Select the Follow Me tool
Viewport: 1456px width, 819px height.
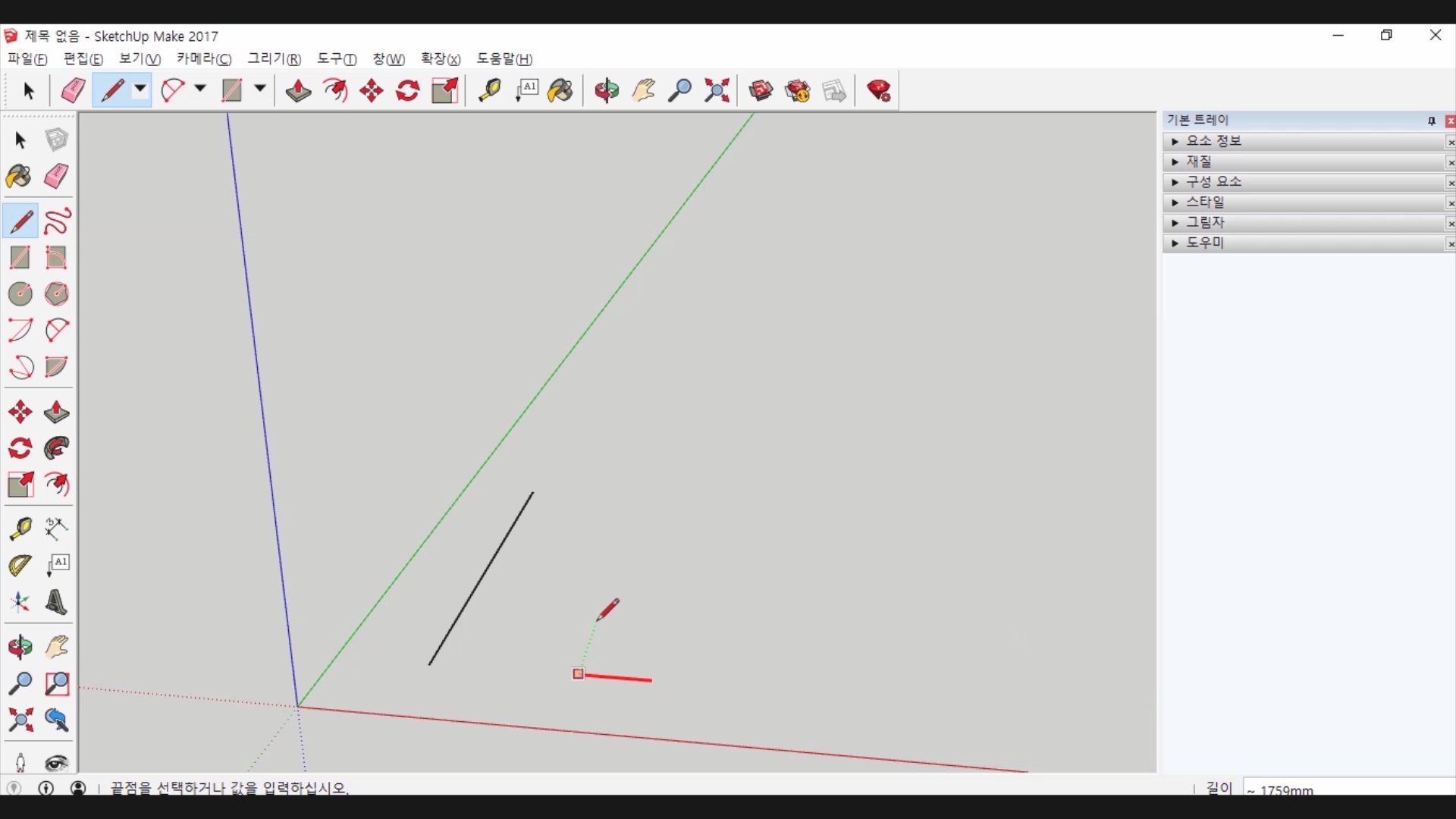tap(56, 448)
